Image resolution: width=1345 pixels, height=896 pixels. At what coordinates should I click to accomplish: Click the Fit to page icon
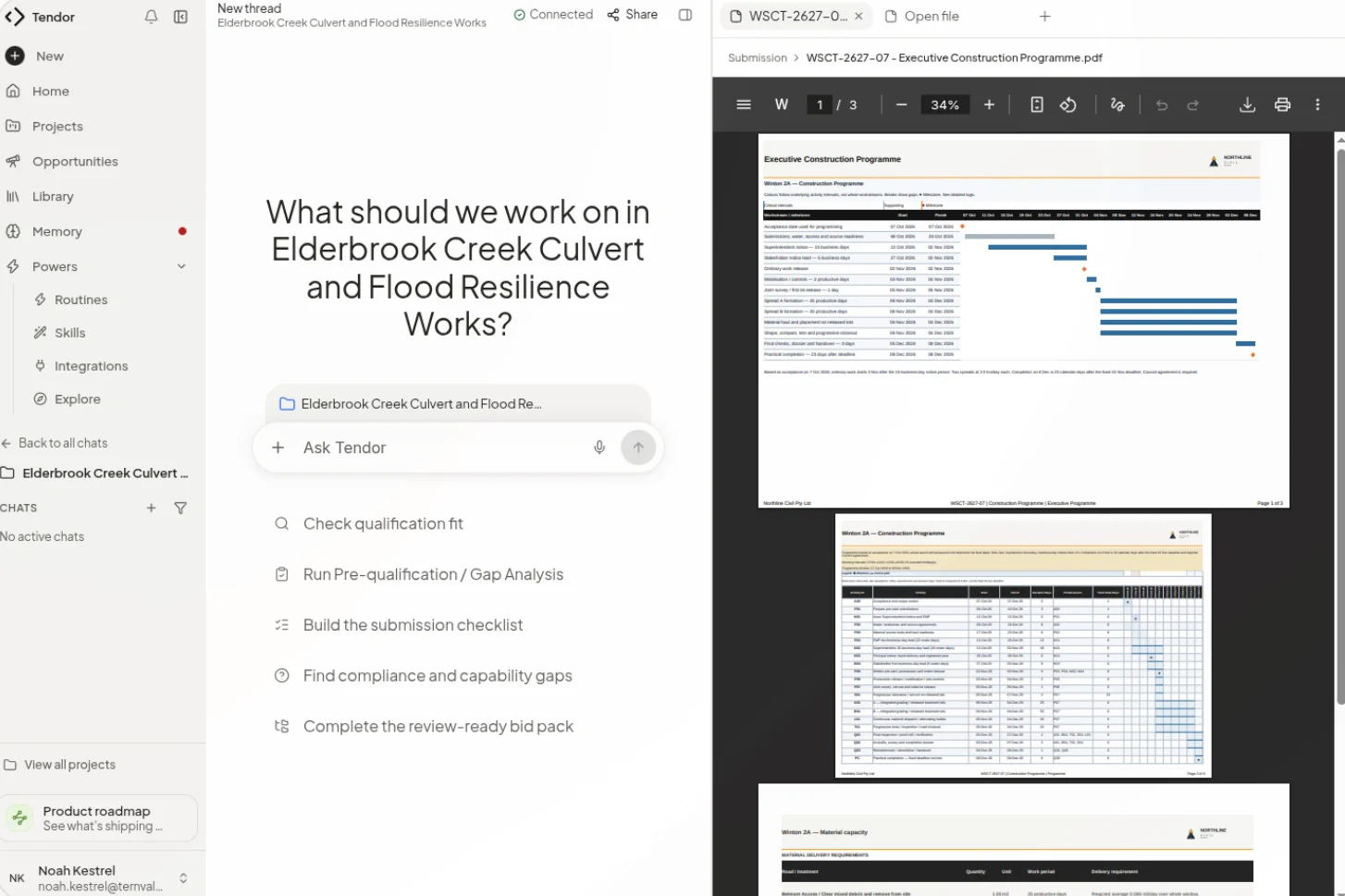click(1037, 104)
